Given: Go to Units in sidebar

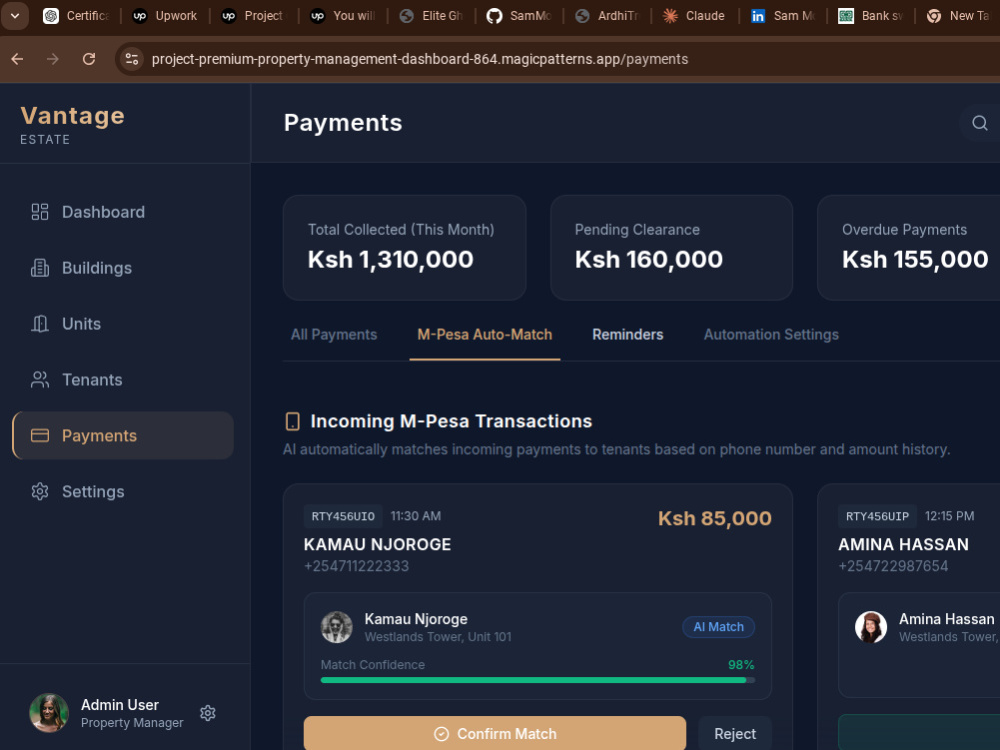Looking at the screenshot, I should click(x=82, y=324).
